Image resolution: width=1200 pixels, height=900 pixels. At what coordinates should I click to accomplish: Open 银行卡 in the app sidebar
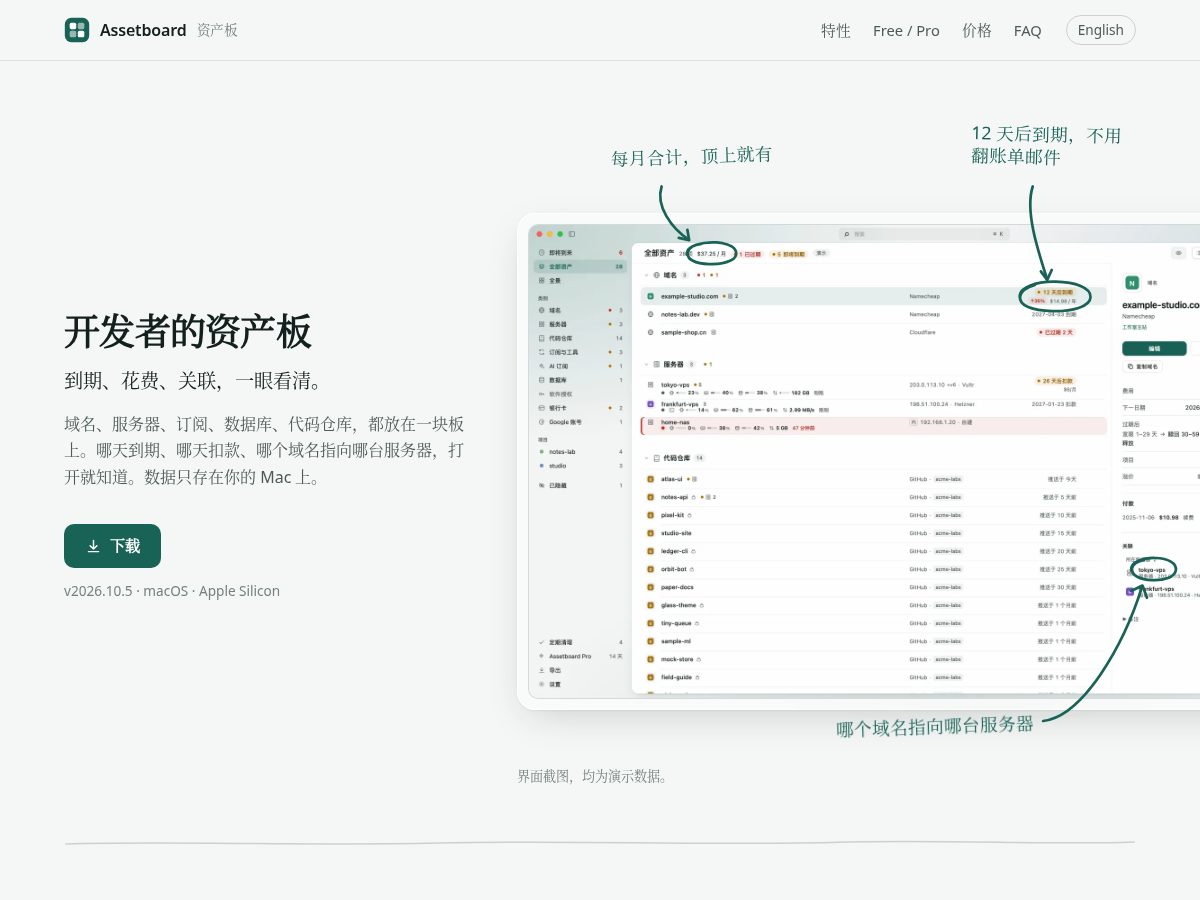580,408
